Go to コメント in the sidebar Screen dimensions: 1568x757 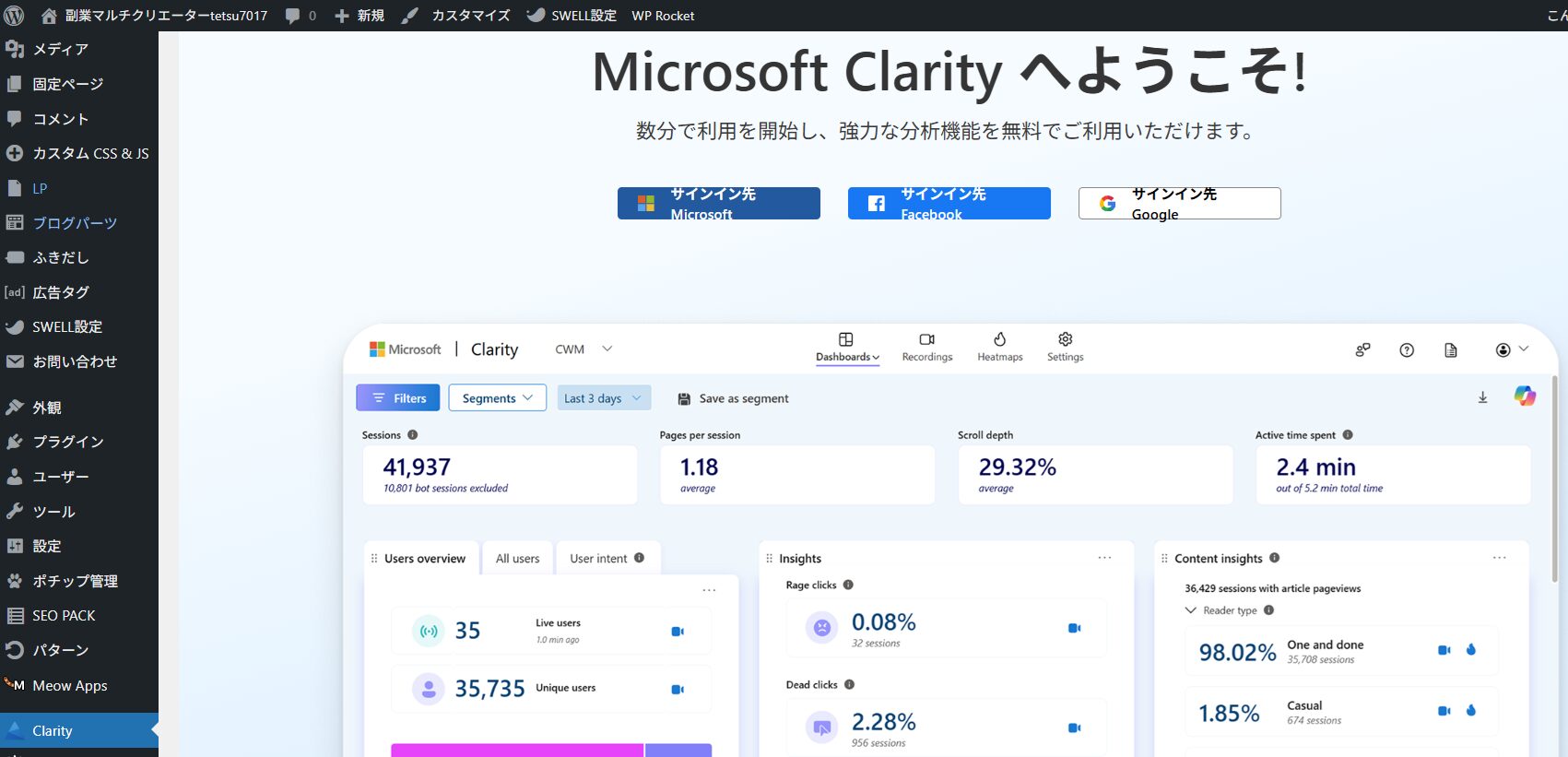coord(79,119)
